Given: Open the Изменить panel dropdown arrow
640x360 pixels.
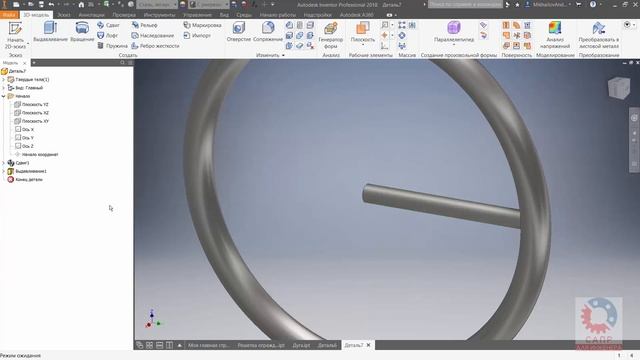Looking at the screenshot, I should (x=283, y=55).
